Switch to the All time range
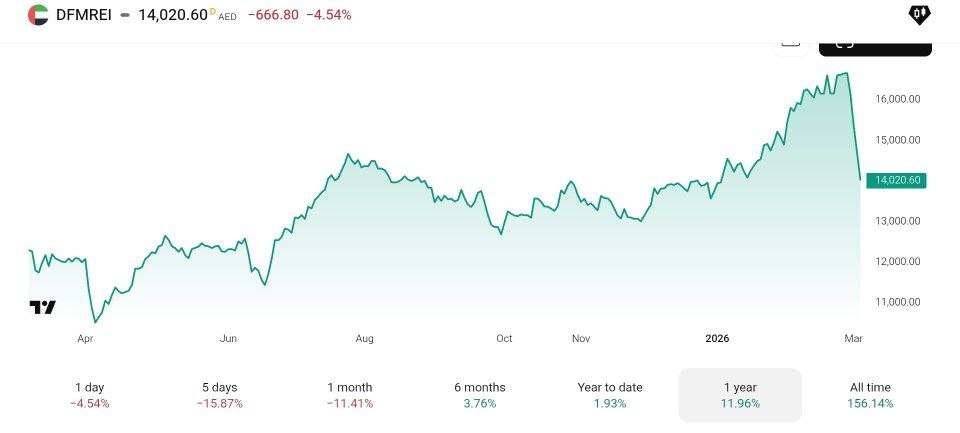The image size is (960, 433). point(868,395)
